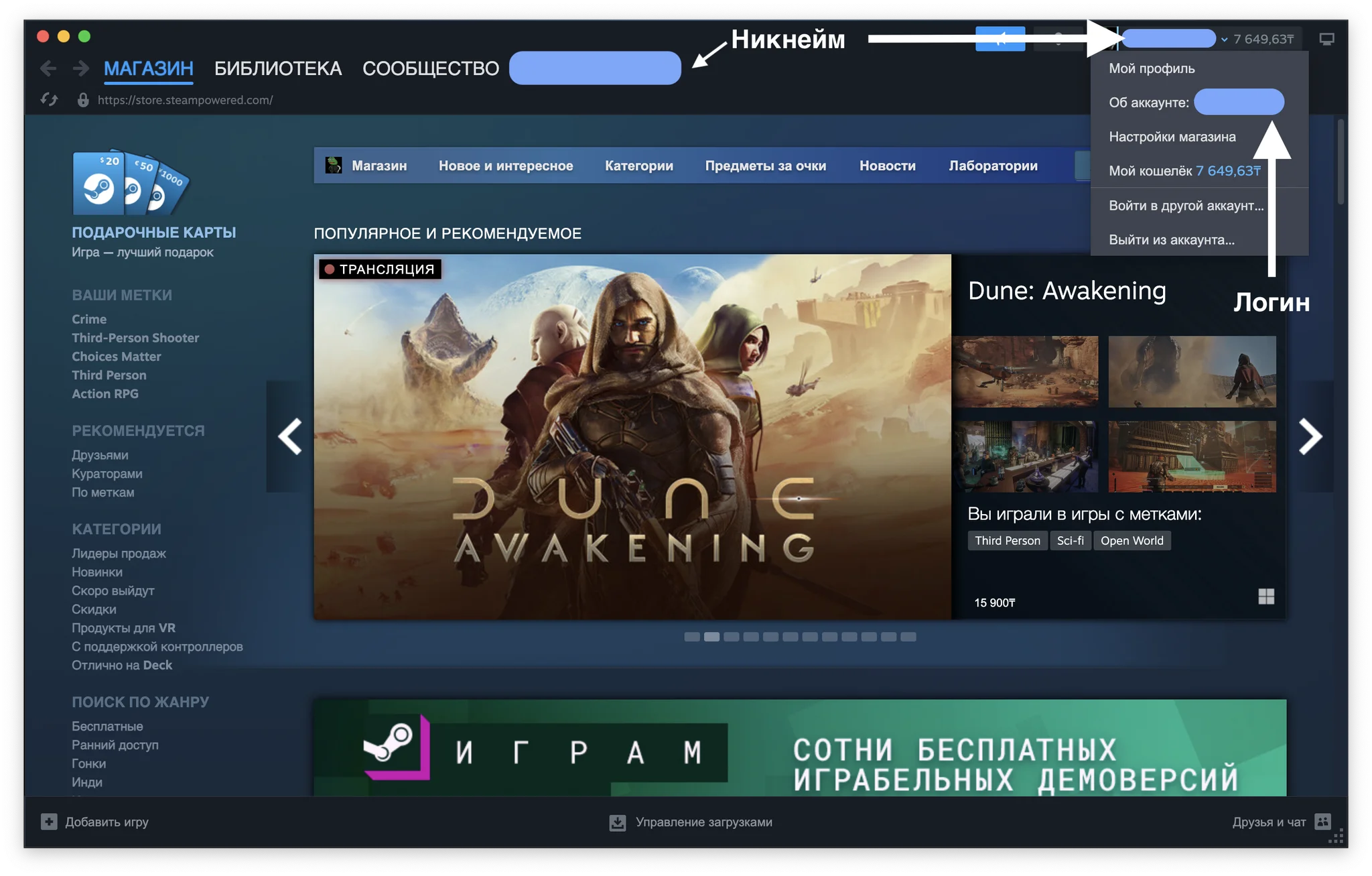
Task: Open Категории store menu
Action: 638,166
